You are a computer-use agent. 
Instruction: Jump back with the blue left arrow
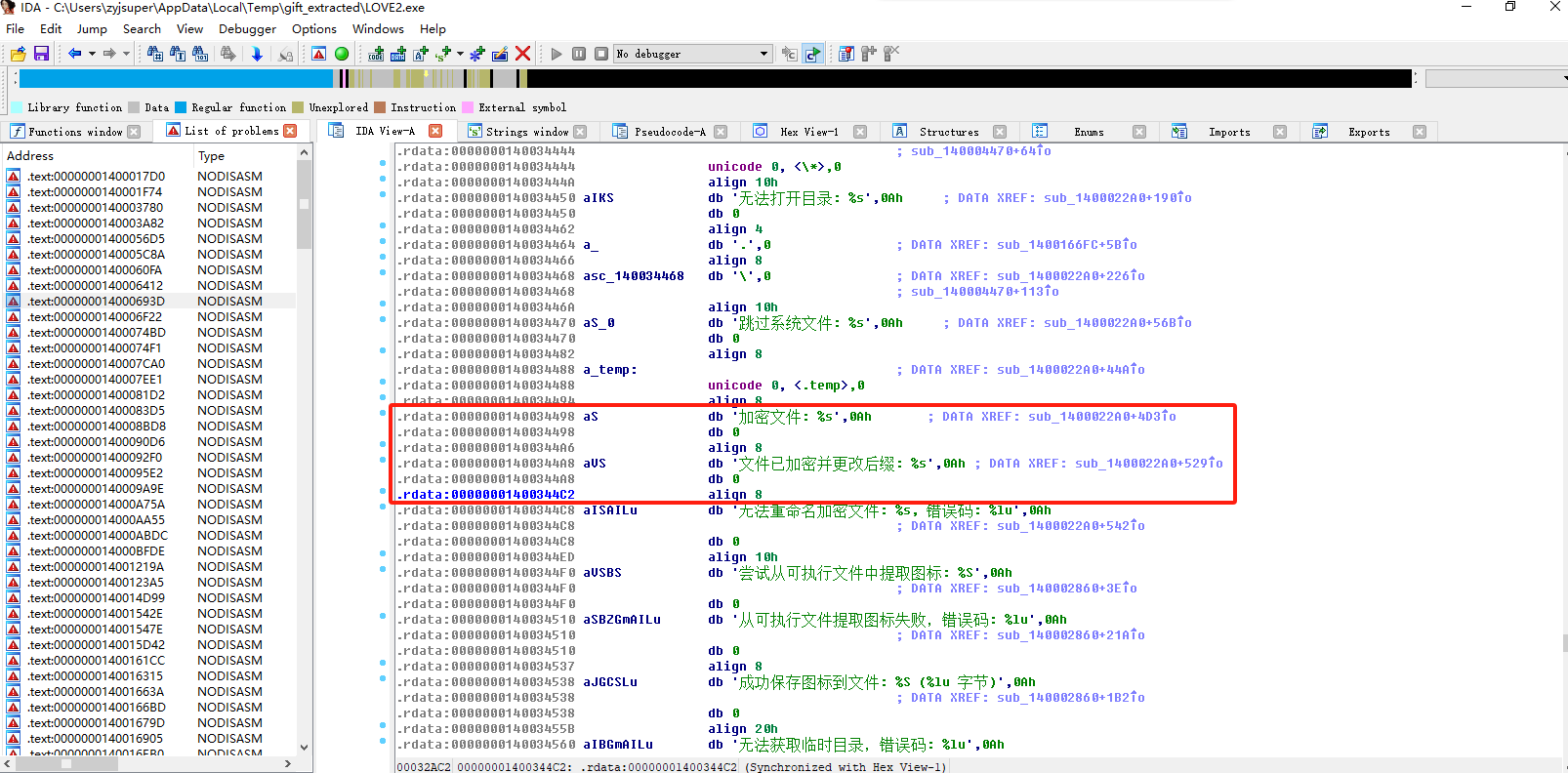74,54
